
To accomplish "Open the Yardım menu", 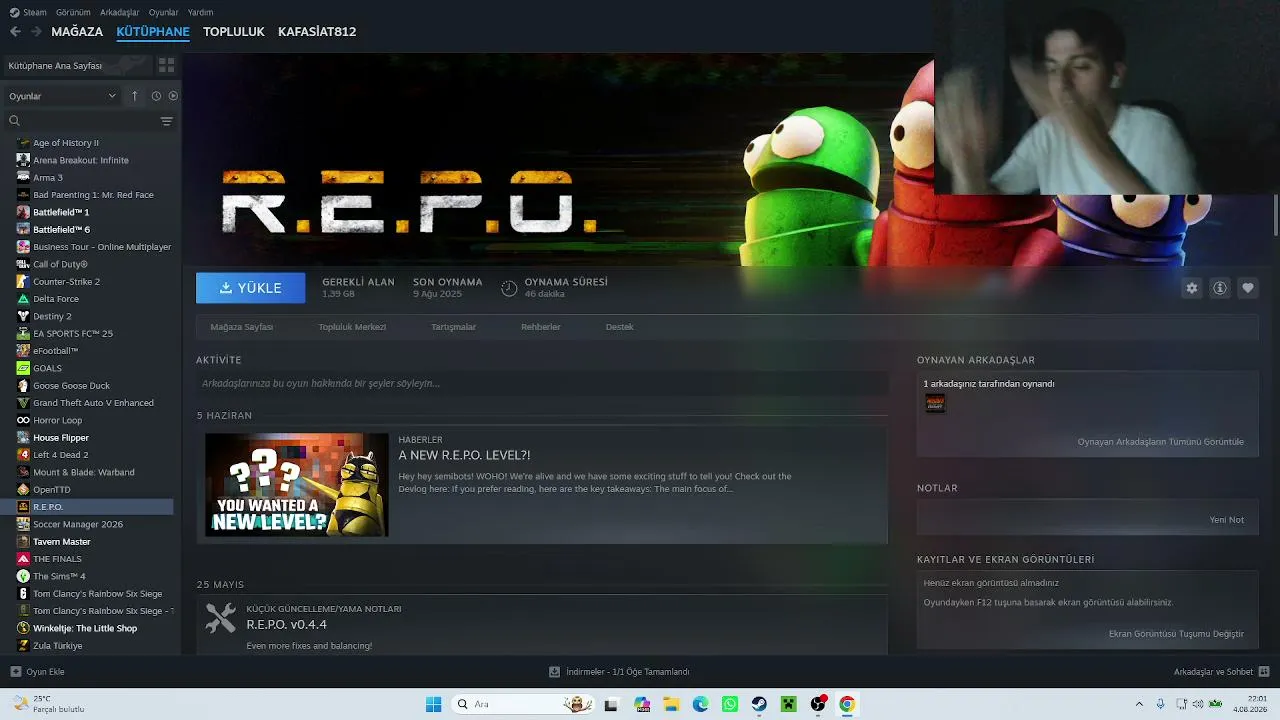I will 200,12.
